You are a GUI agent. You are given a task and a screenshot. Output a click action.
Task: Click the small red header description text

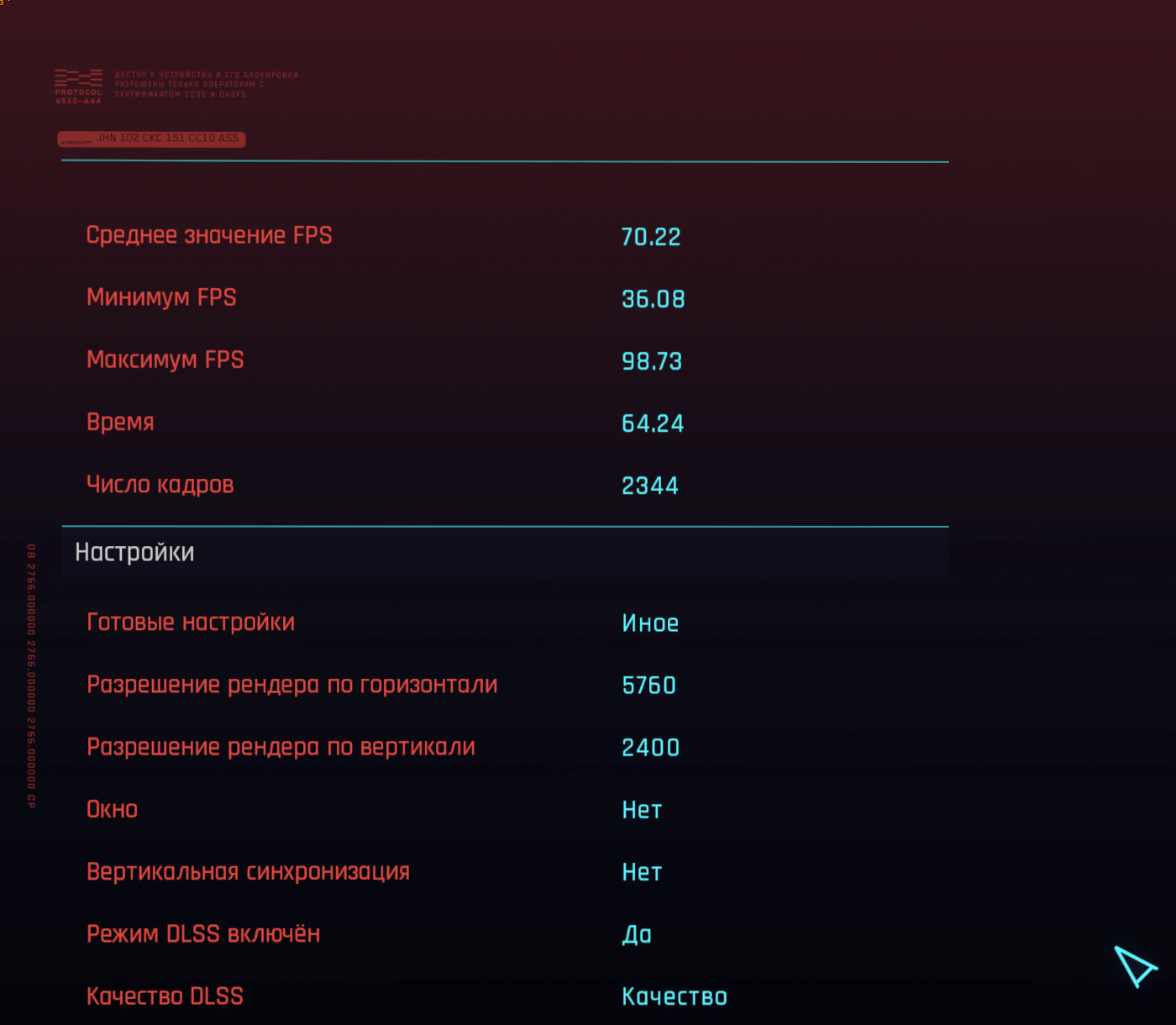click(x=207, y=85)
